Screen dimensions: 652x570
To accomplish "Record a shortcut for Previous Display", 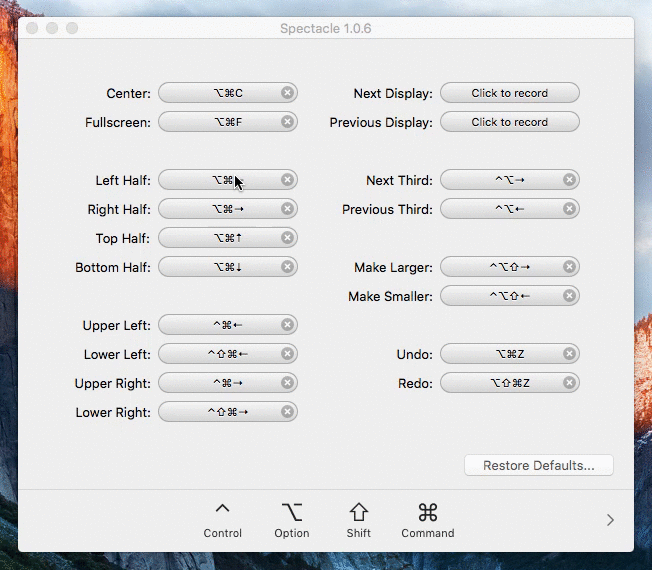I will 510,122.
